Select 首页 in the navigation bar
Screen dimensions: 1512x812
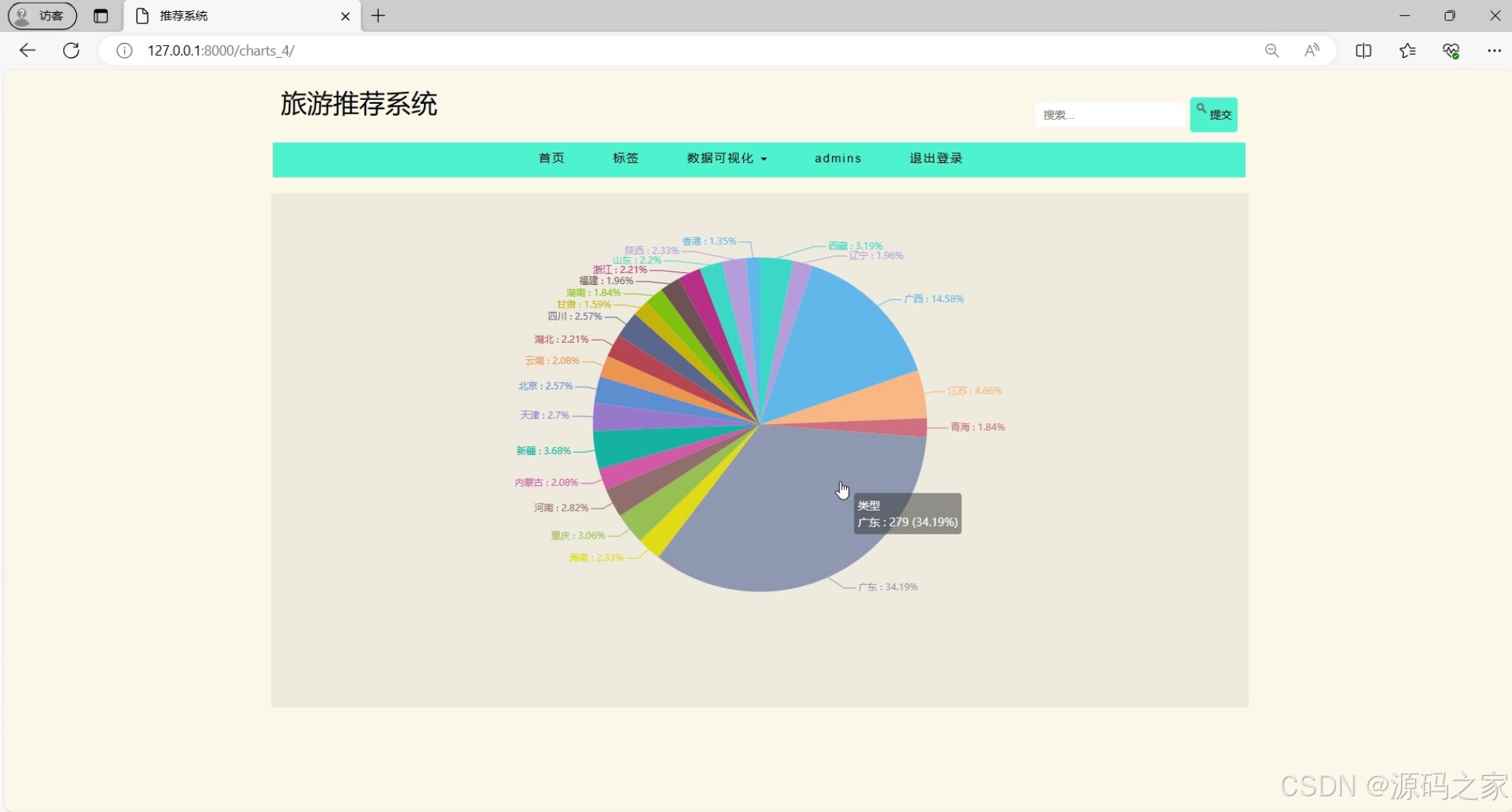[551, 159]
